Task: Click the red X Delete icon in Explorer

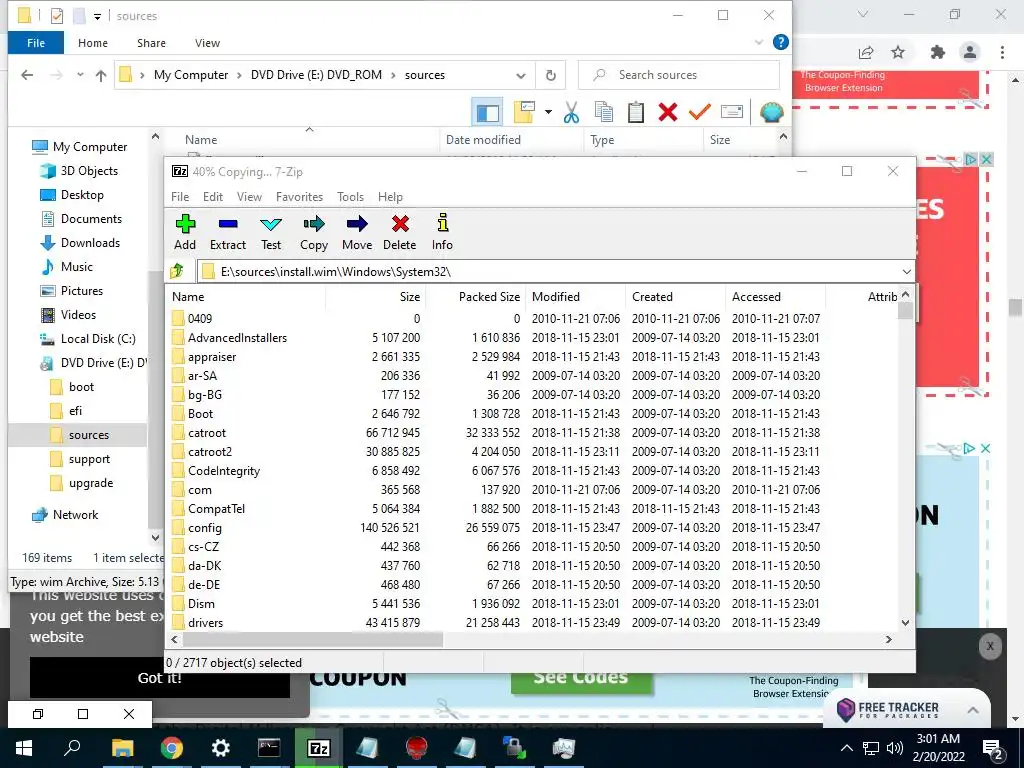Action: (667, 112)
